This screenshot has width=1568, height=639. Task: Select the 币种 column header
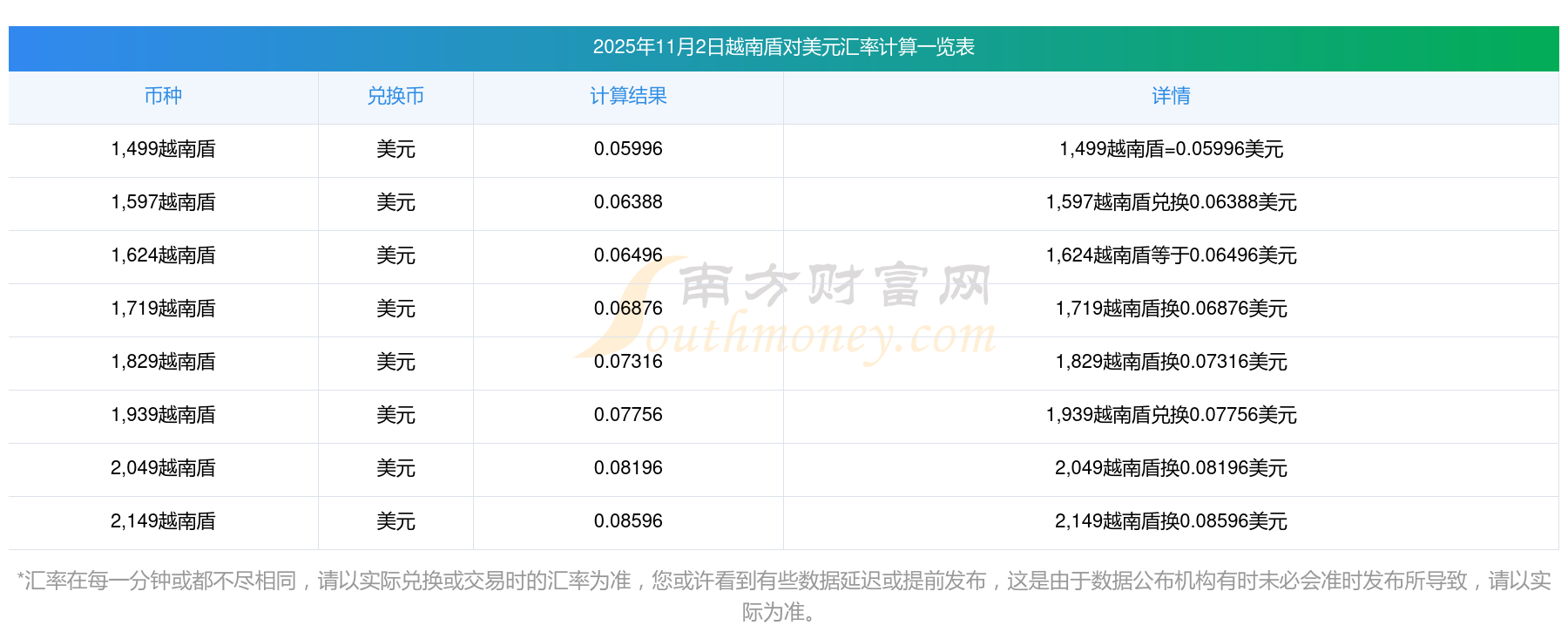[x=163, y=96]
